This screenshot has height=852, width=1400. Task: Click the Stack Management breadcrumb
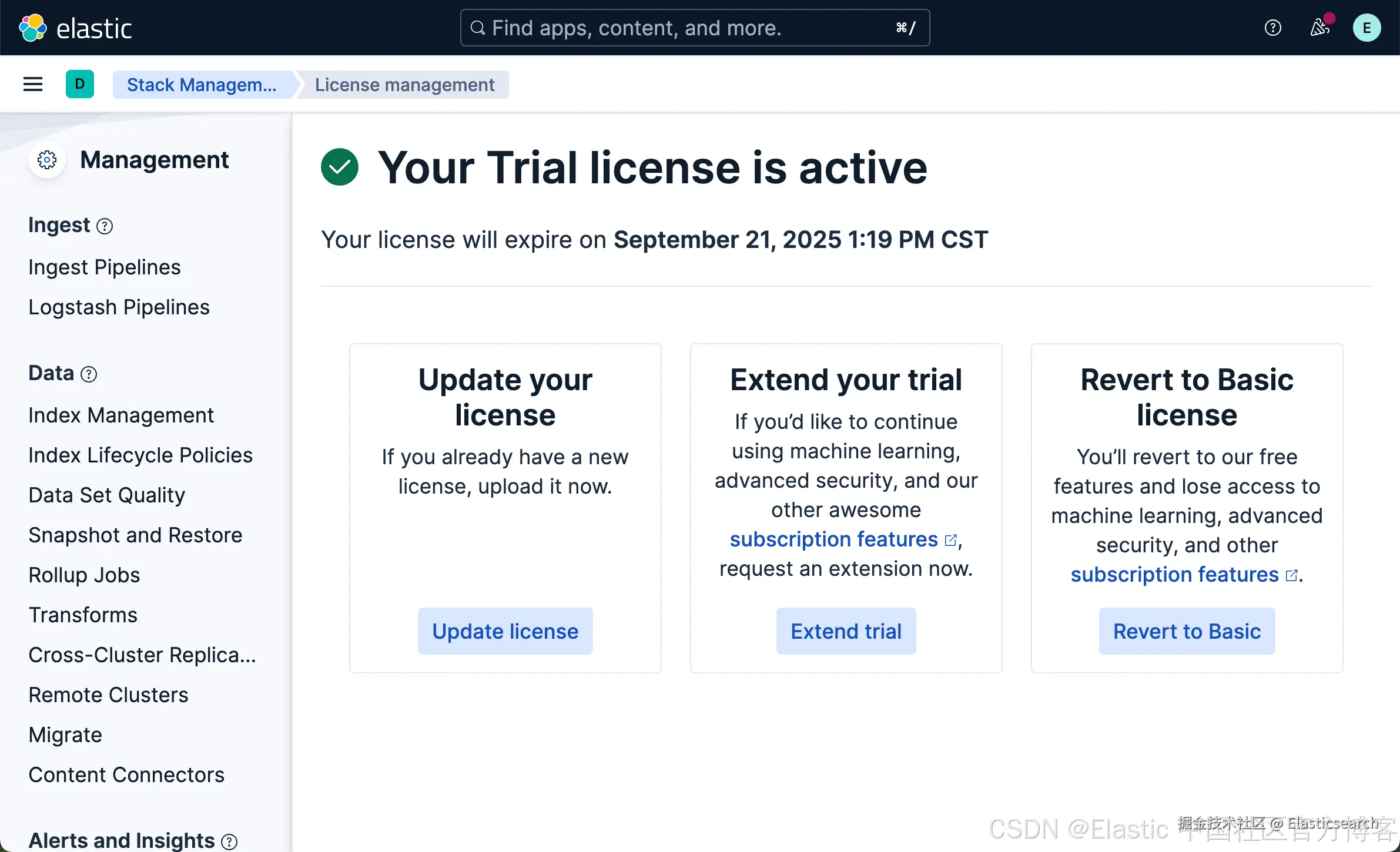(202, 85)
